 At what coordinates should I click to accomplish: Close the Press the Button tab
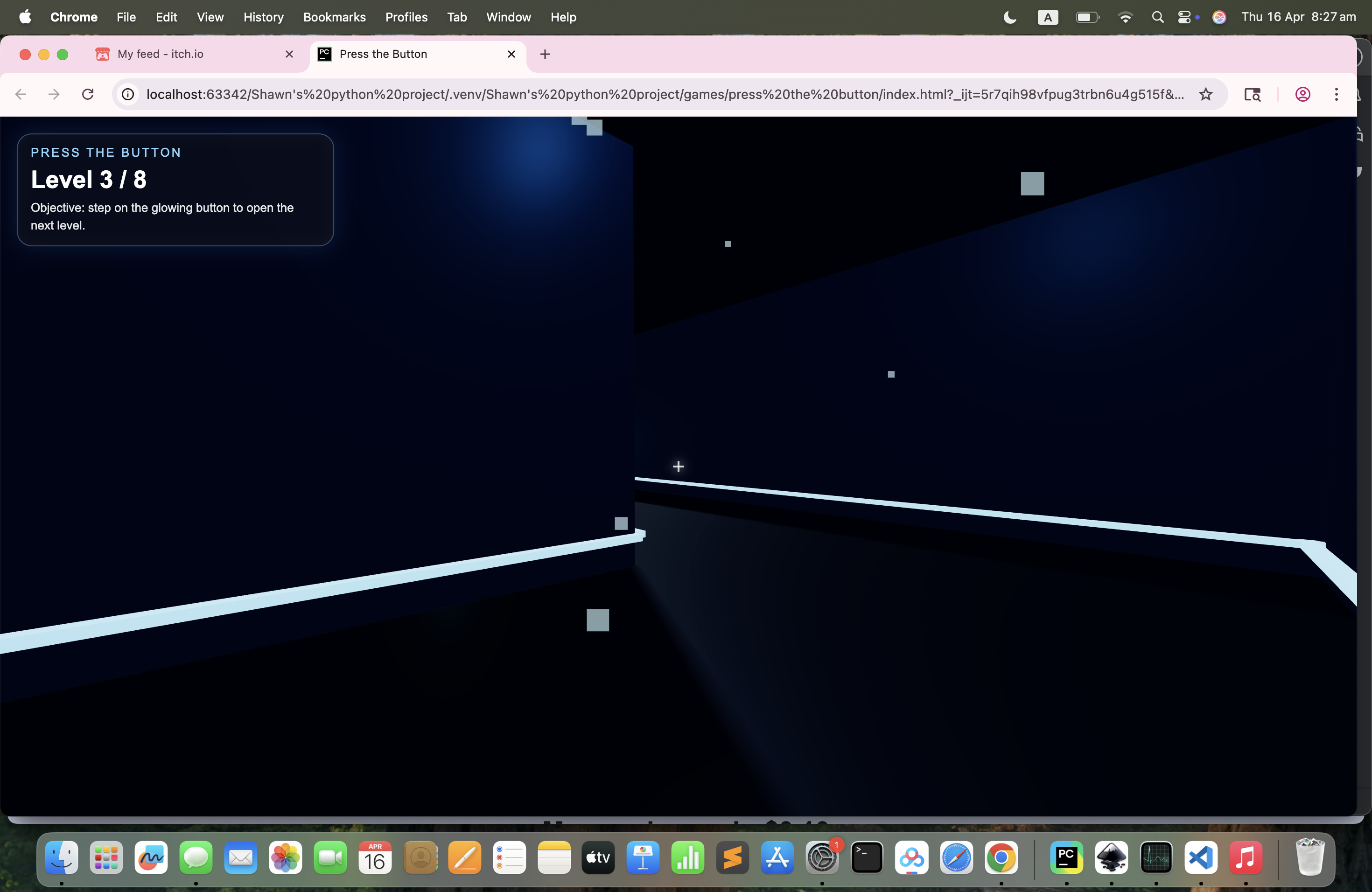(511, 54)
